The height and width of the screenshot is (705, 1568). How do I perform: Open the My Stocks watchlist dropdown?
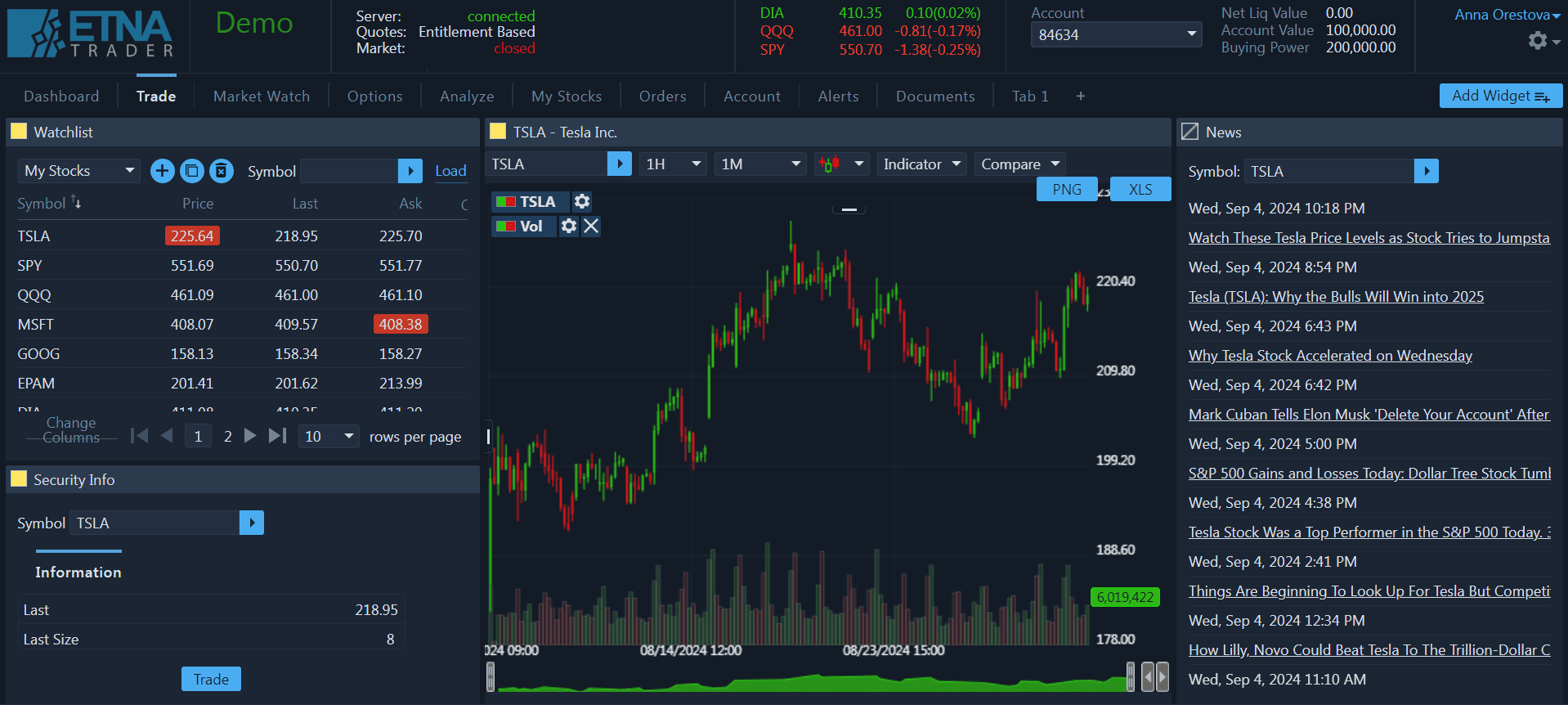tap(79, 171)
